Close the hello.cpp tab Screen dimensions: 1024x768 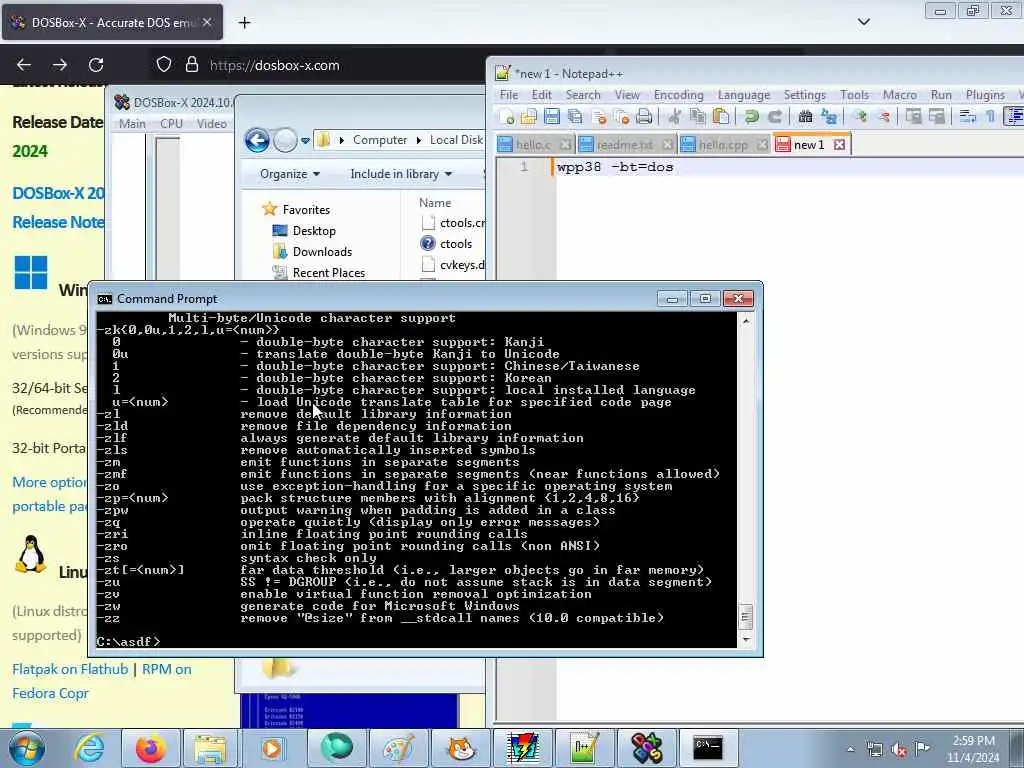pos(762,144)
